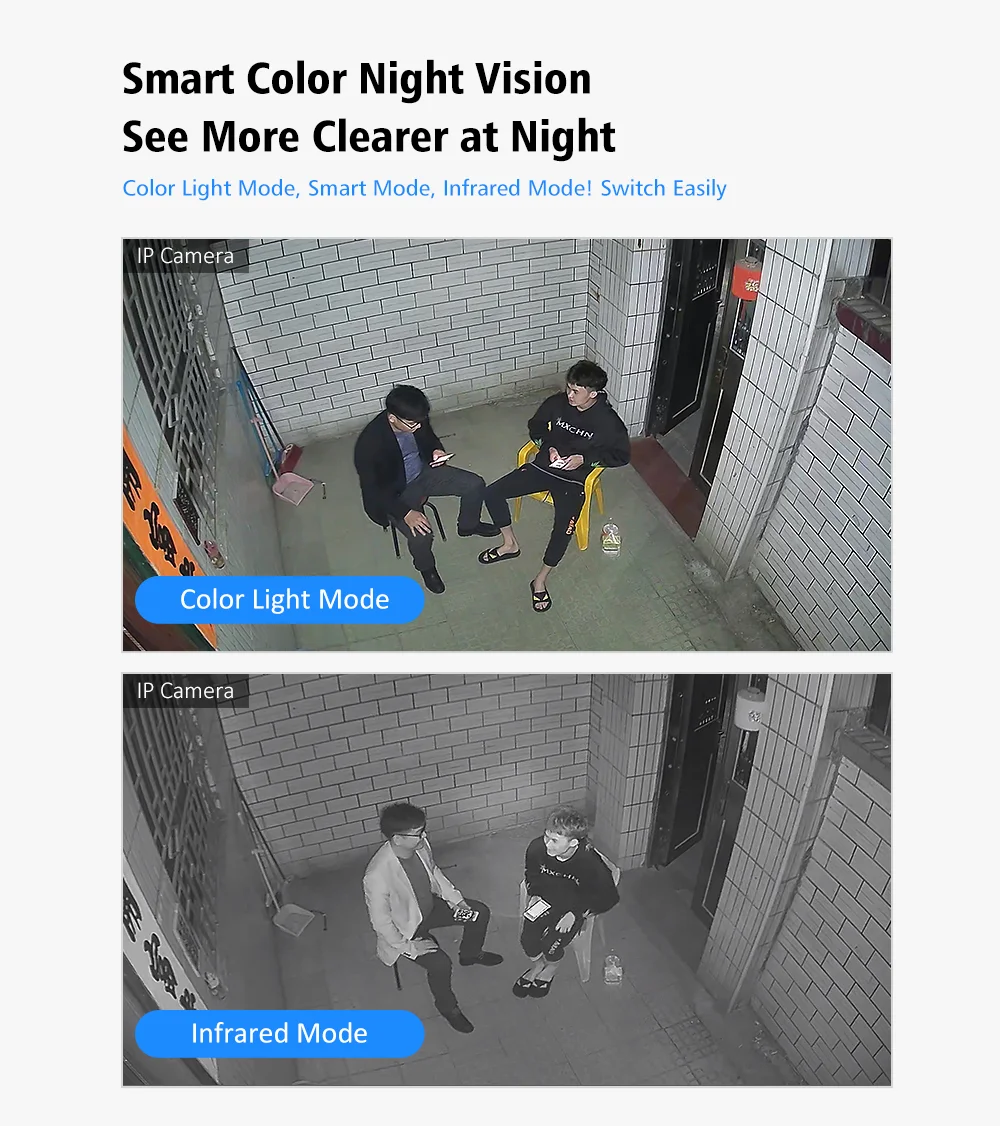Click the phone held by the man in glasses, color image
The width and height of the screenshot is (1000, 1126).
[x=441, y=460]
